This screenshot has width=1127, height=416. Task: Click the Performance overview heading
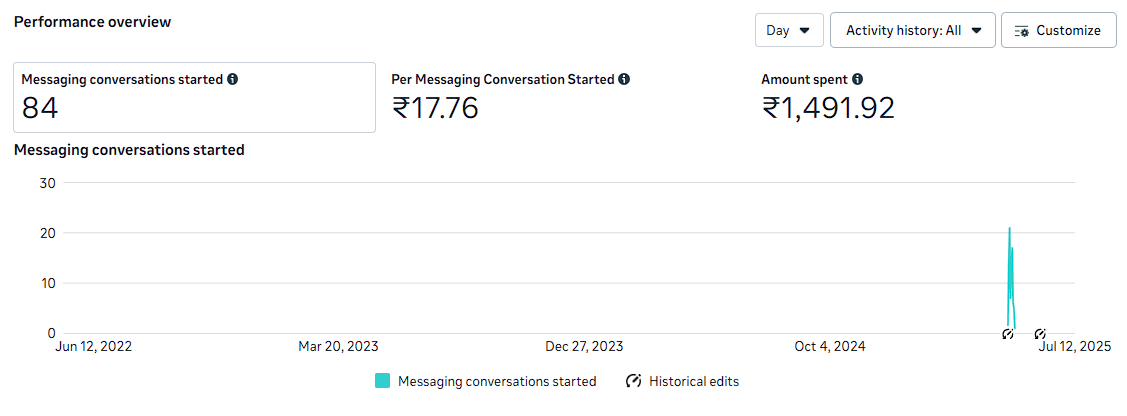(x=93, y=22)
